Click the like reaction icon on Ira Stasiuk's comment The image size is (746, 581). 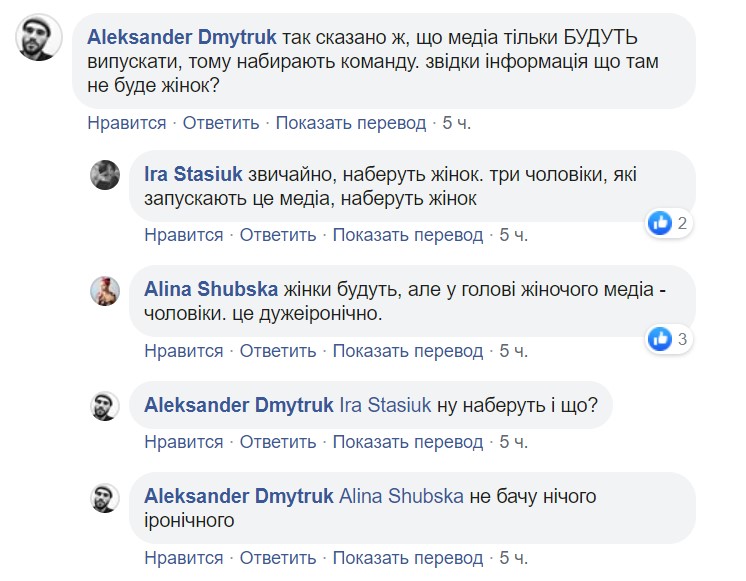click(659, 223)
